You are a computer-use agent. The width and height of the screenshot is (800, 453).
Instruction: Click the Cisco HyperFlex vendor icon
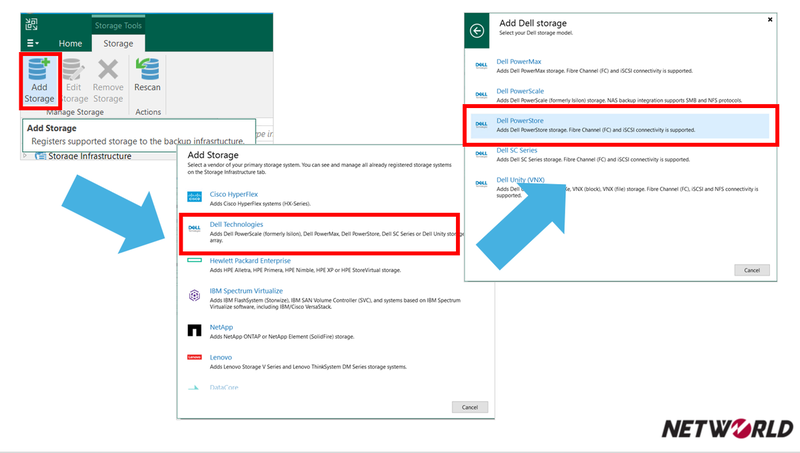tap(194, 197)
